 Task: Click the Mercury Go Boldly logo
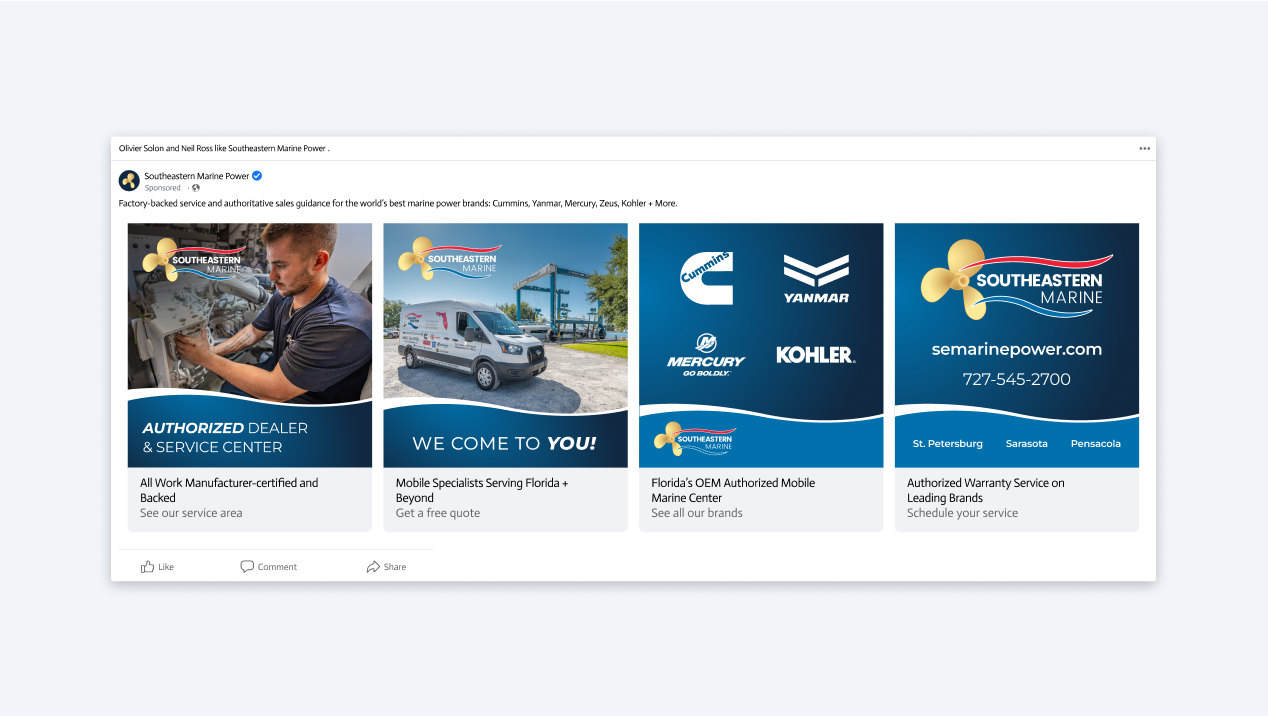(706, 356)
